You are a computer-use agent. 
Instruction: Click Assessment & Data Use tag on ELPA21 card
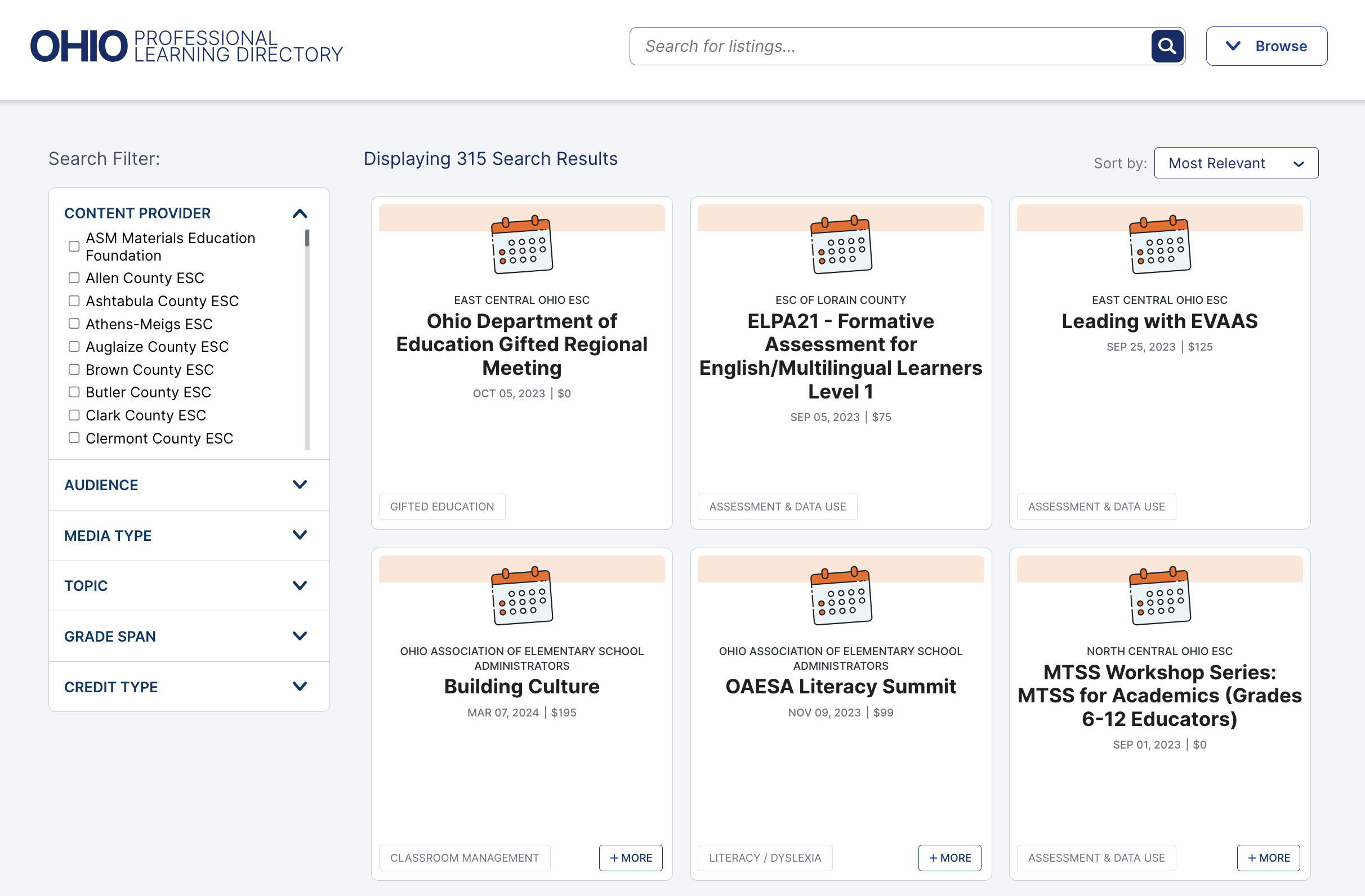pos(778,507)
